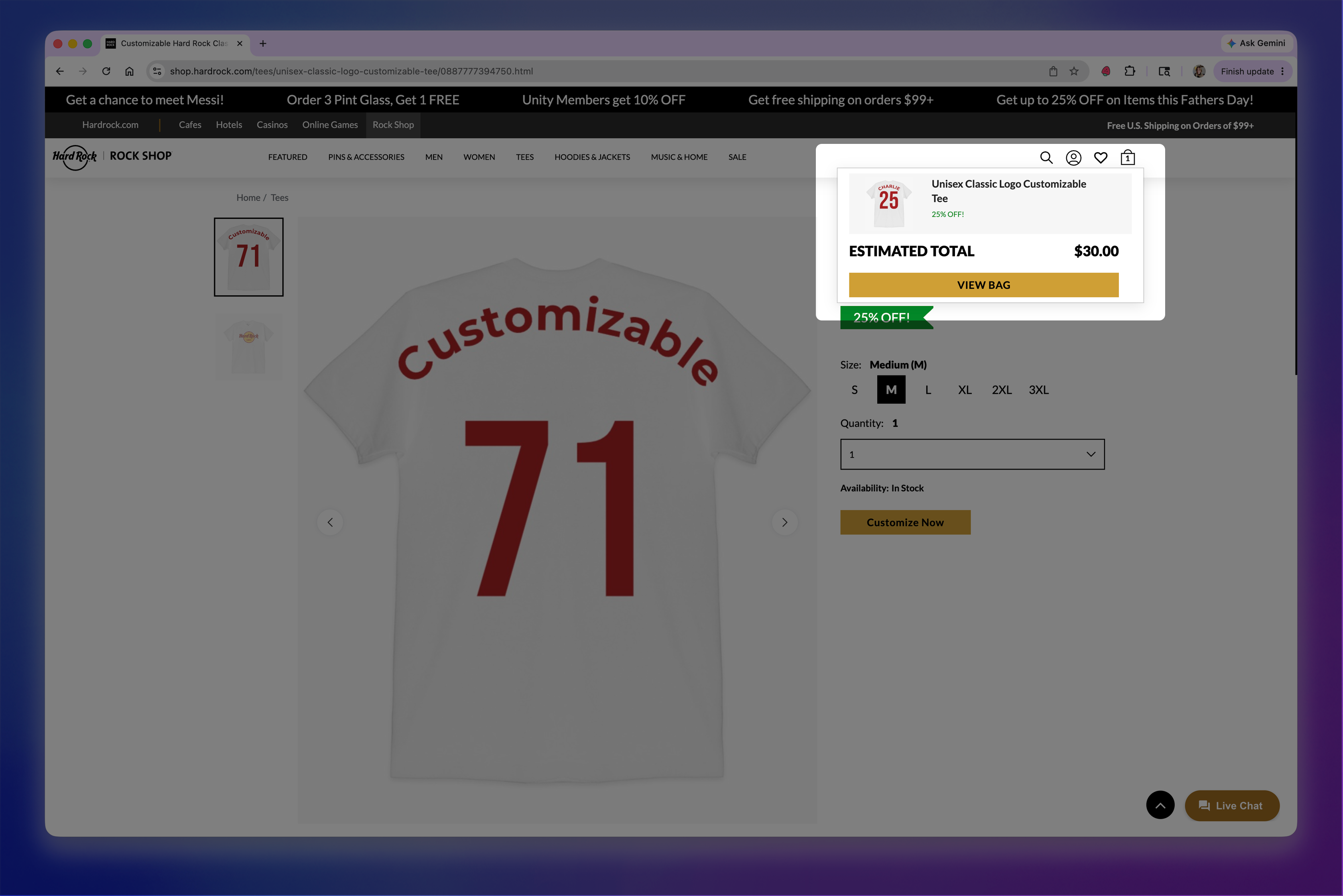Viewport: 1343px width, 896px height.
Task: Select size 3XL
Action: (x=1038, y=390)
